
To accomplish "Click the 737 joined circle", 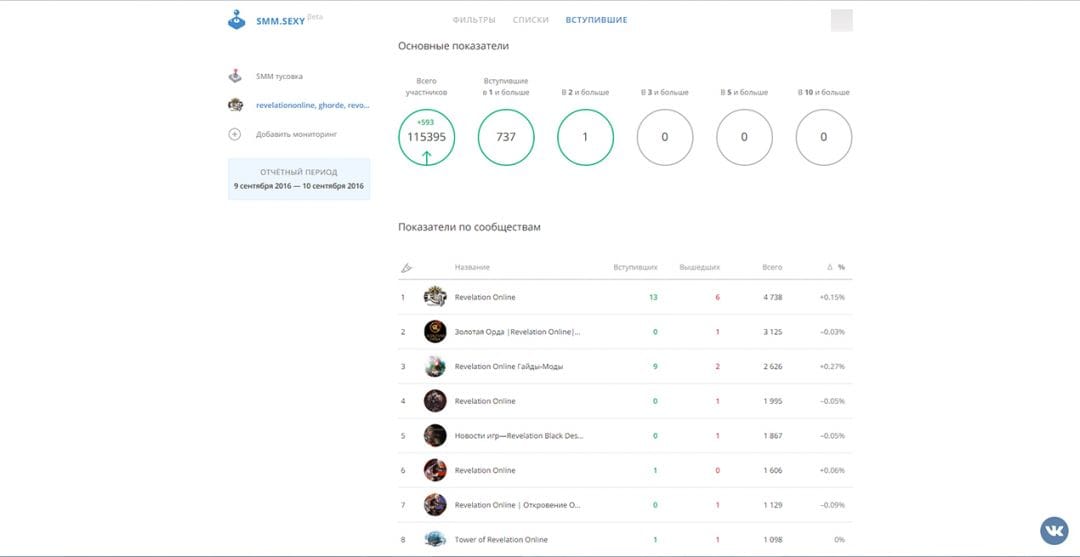I will 506,137.
